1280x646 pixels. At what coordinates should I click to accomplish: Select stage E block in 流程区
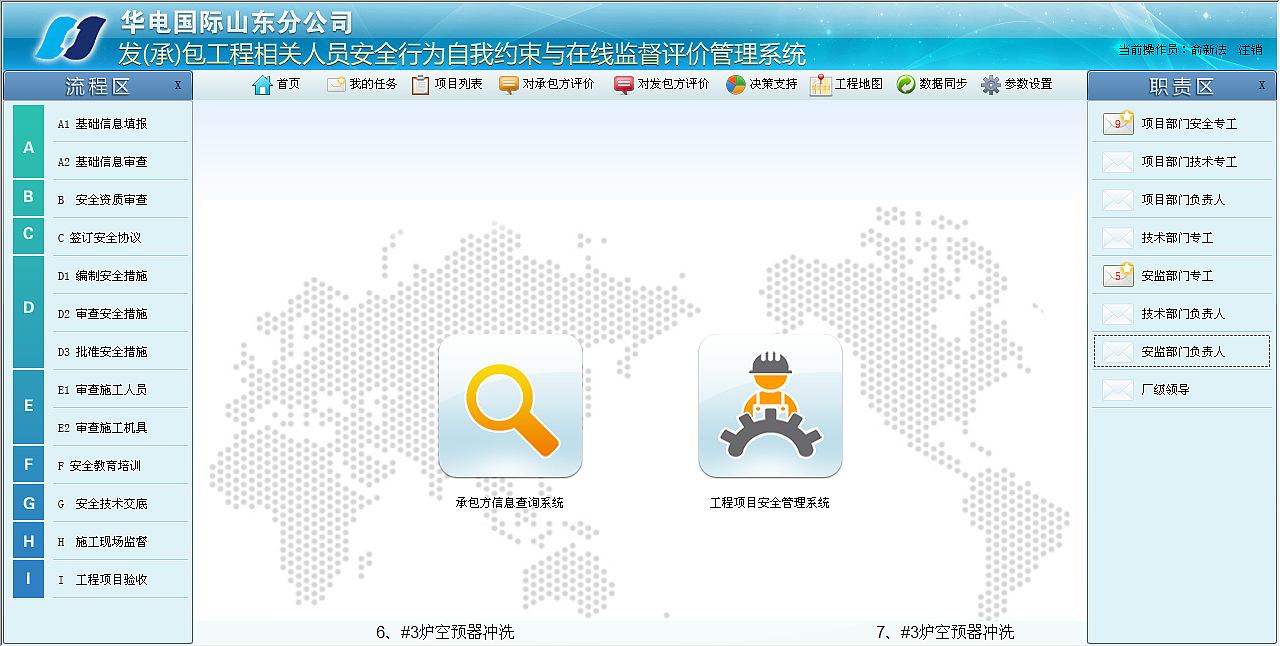pos(29,406)
